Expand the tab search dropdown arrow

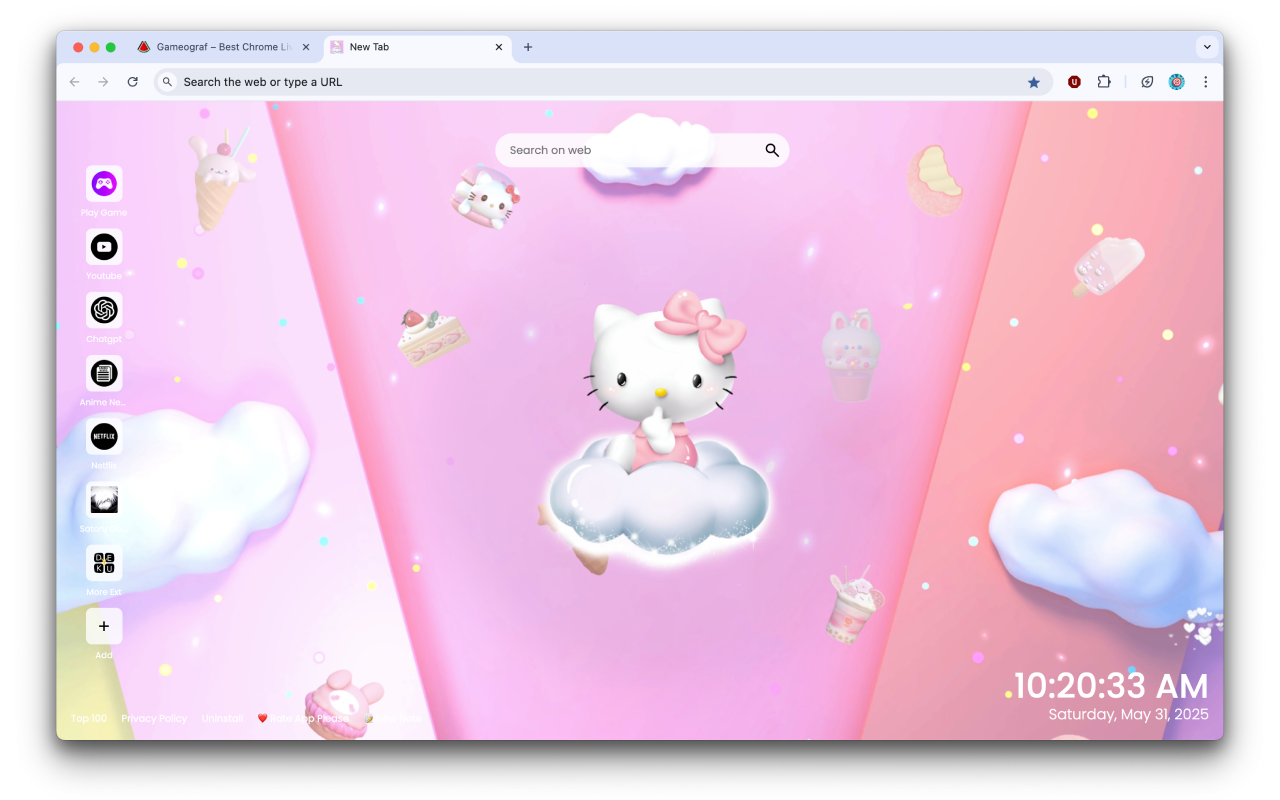[x=1207, y=47]
